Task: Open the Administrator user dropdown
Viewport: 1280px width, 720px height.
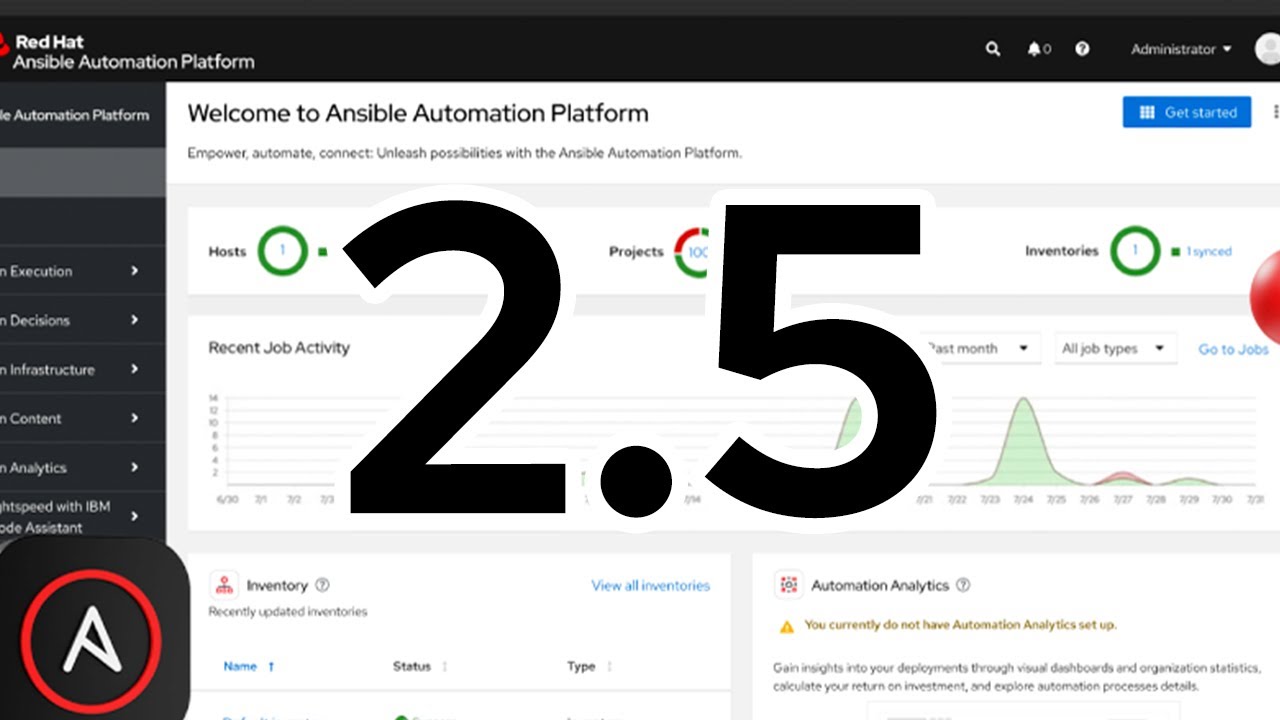Action: 1181,49
